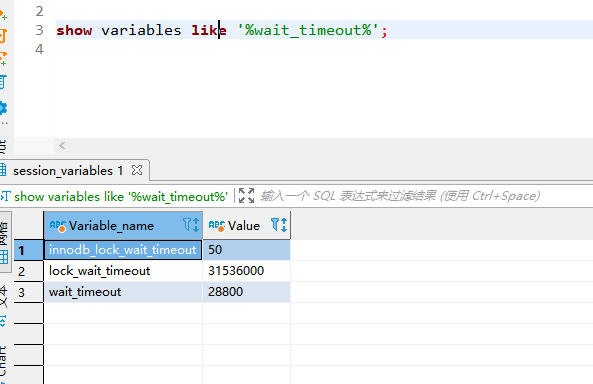The width and height of the screenshot is (593, 384).
Task: Open editor settings via the gear icon
Action: click(3, 108)
